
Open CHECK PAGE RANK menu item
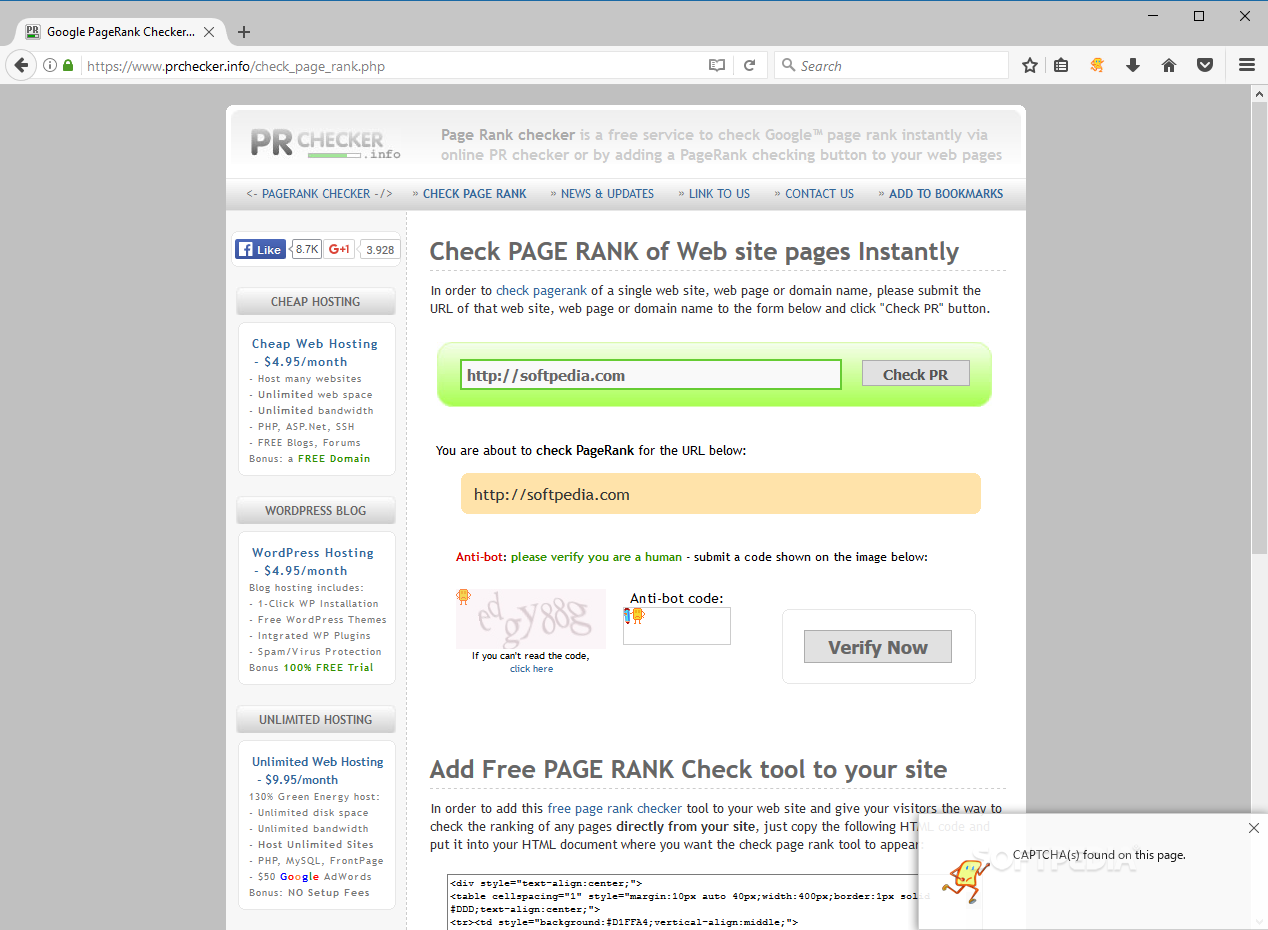tap(474, 194)
